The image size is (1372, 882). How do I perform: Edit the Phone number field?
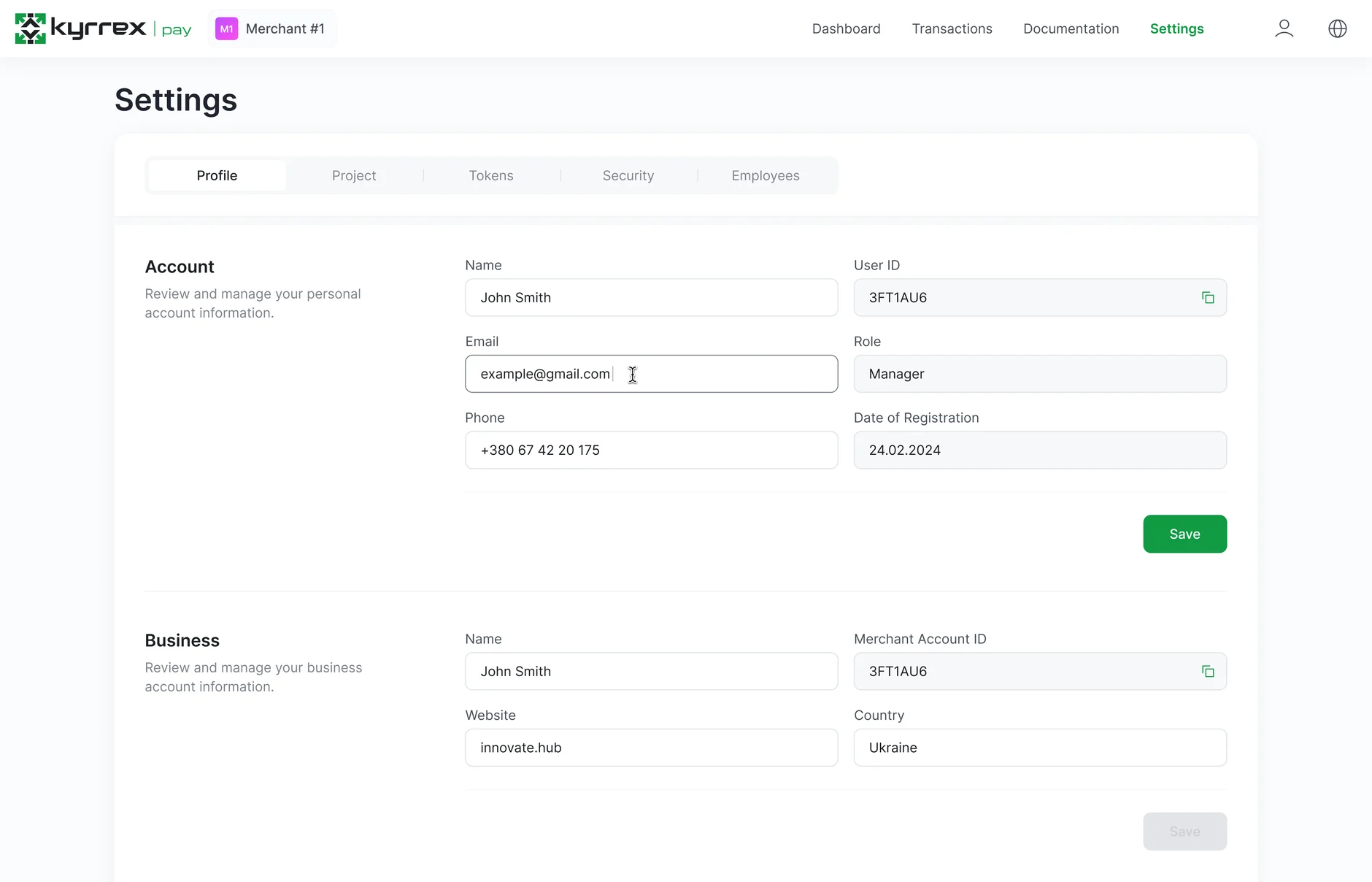[x=651, y=450]
